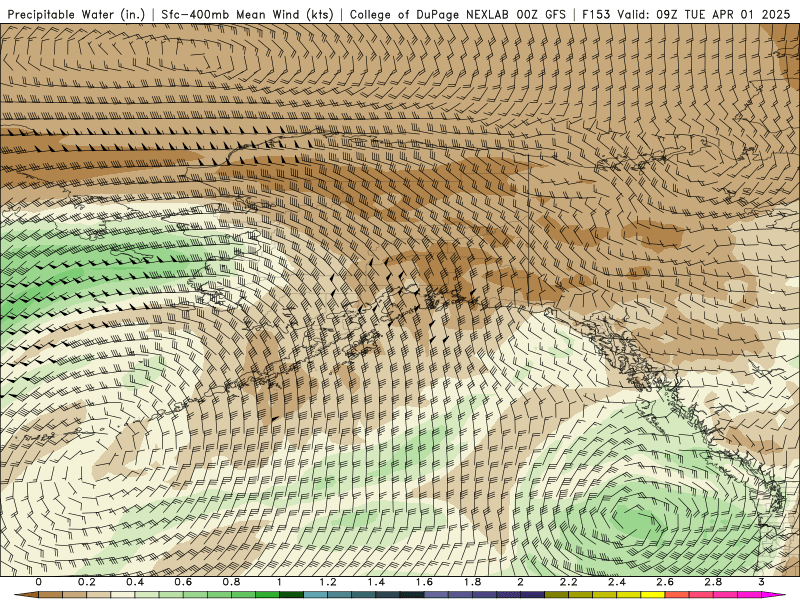Image resolution: width=800 pixels, height=600 pixels.
Task: Click the colorbar label '1'
Action: [279, 582]
